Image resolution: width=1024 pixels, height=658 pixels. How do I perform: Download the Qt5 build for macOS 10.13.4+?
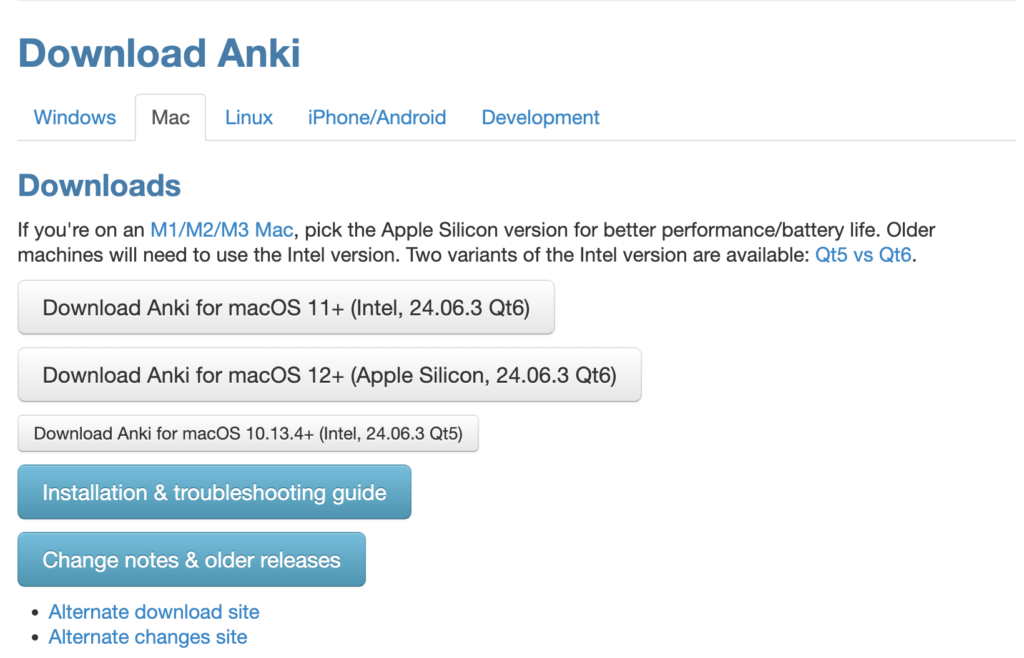click(247, 433)
